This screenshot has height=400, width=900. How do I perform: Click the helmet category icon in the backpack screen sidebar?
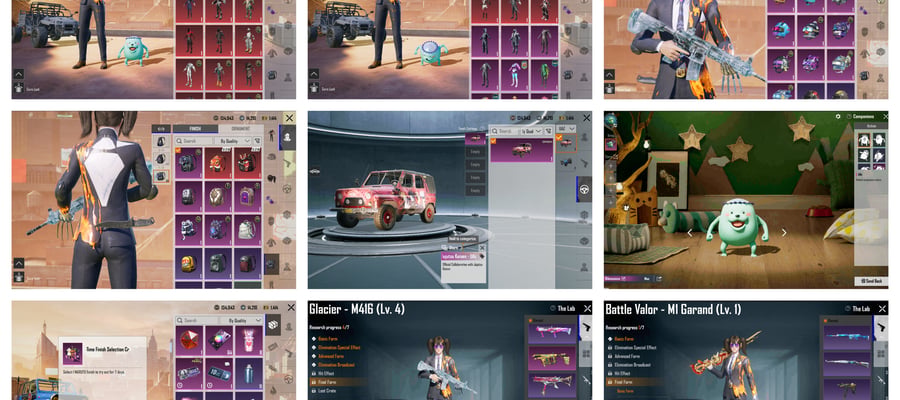pos(271,156)
